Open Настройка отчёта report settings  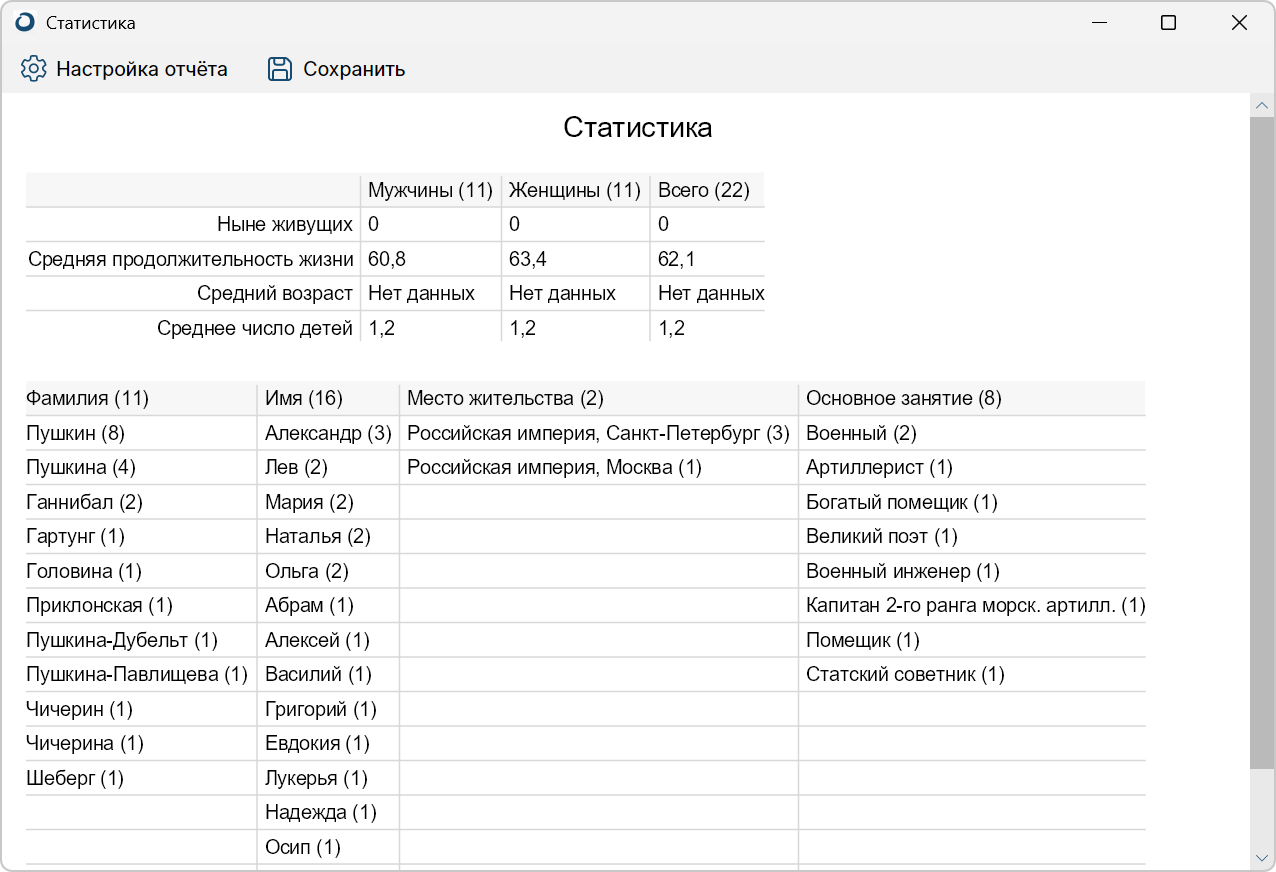(124, 69)
